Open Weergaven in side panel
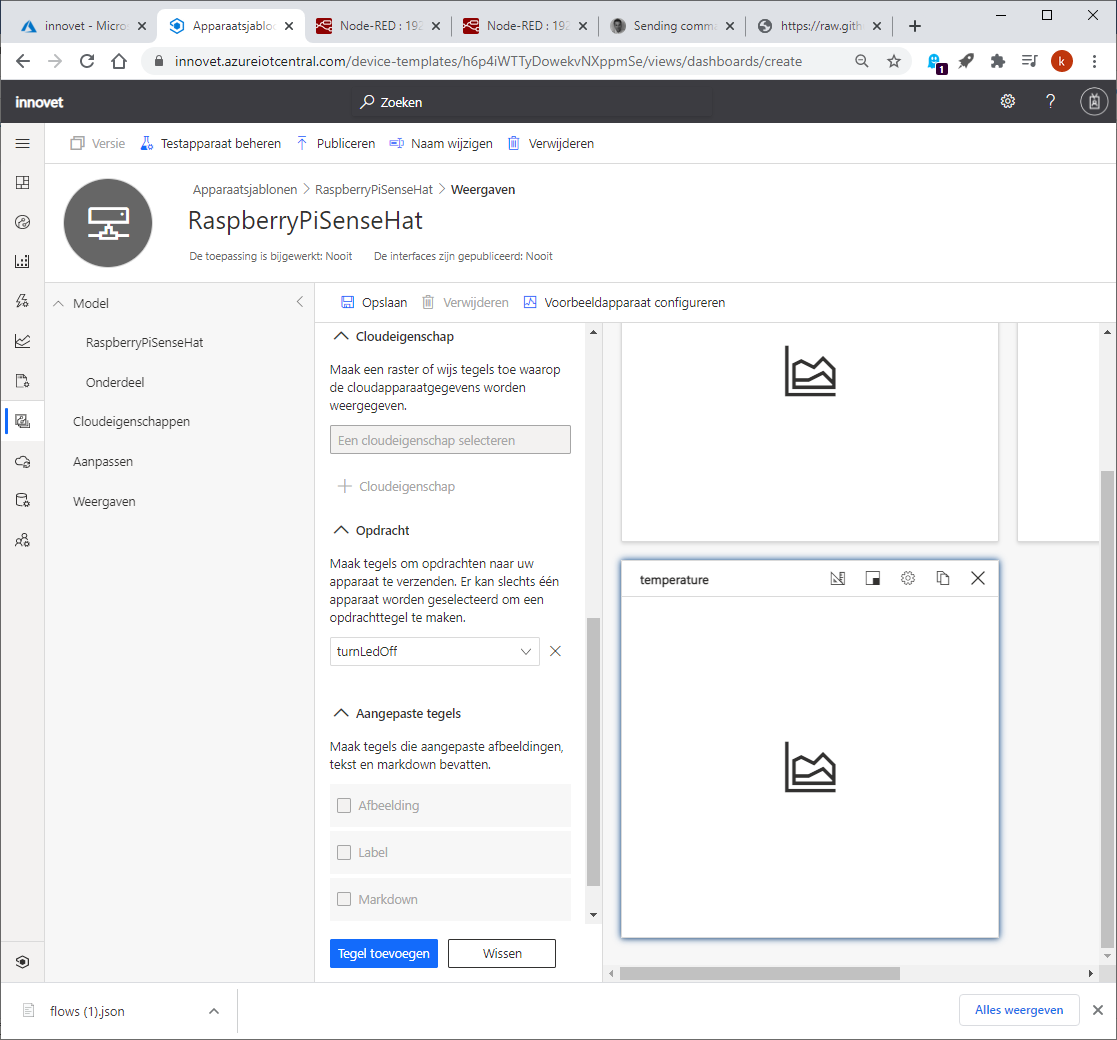Image resolution: width=1117 pixels, height=1040 pixels. tap(104, 501)
